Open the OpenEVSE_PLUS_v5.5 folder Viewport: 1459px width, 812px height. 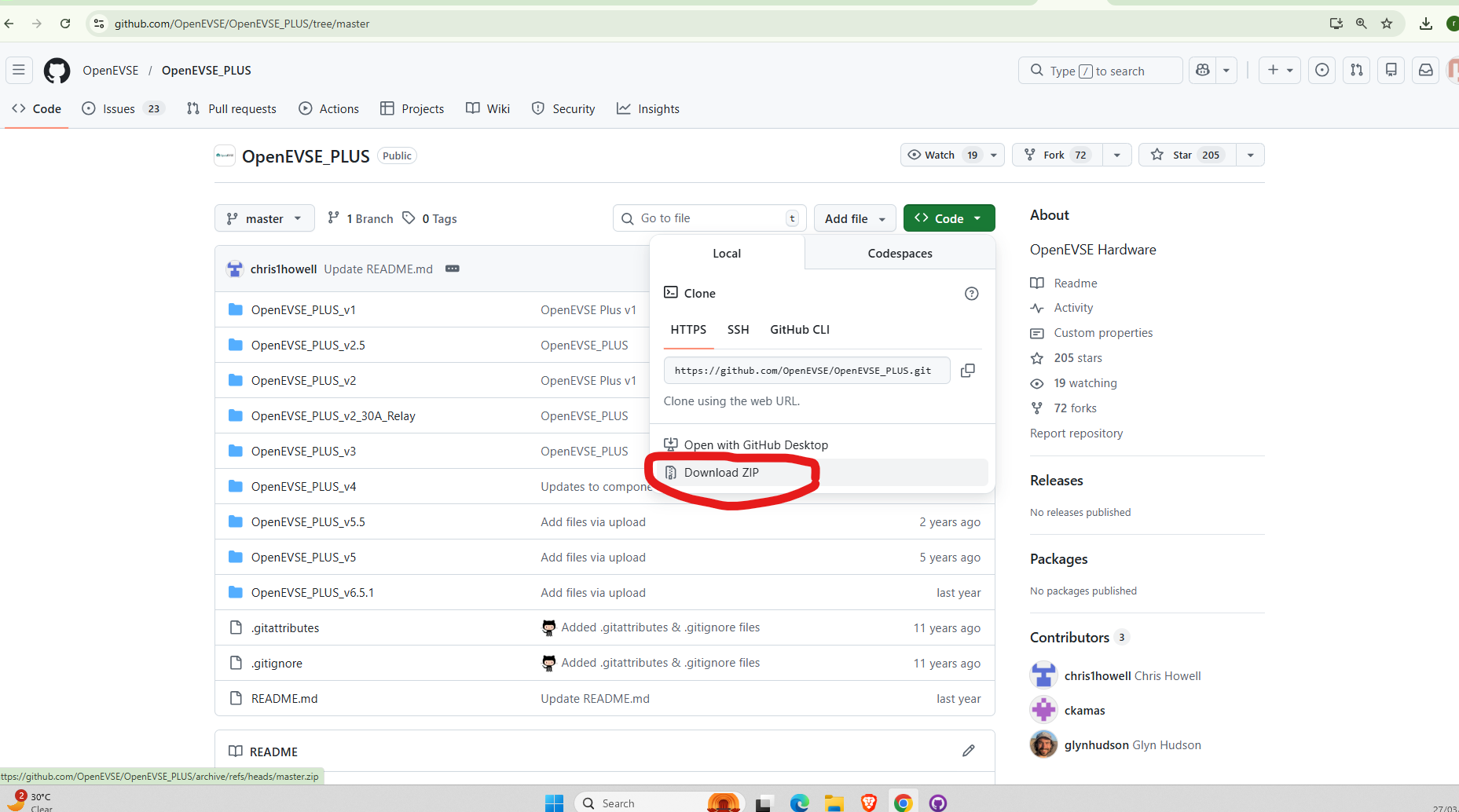click(x=308, y=522)
